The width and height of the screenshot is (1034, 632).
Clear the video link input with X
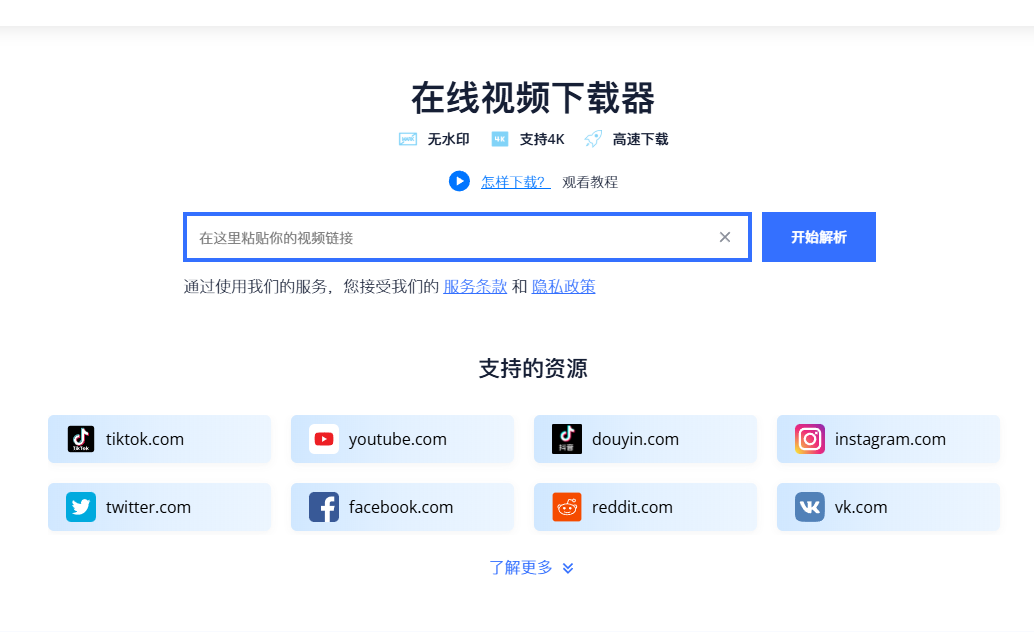[x=725, y=237]
